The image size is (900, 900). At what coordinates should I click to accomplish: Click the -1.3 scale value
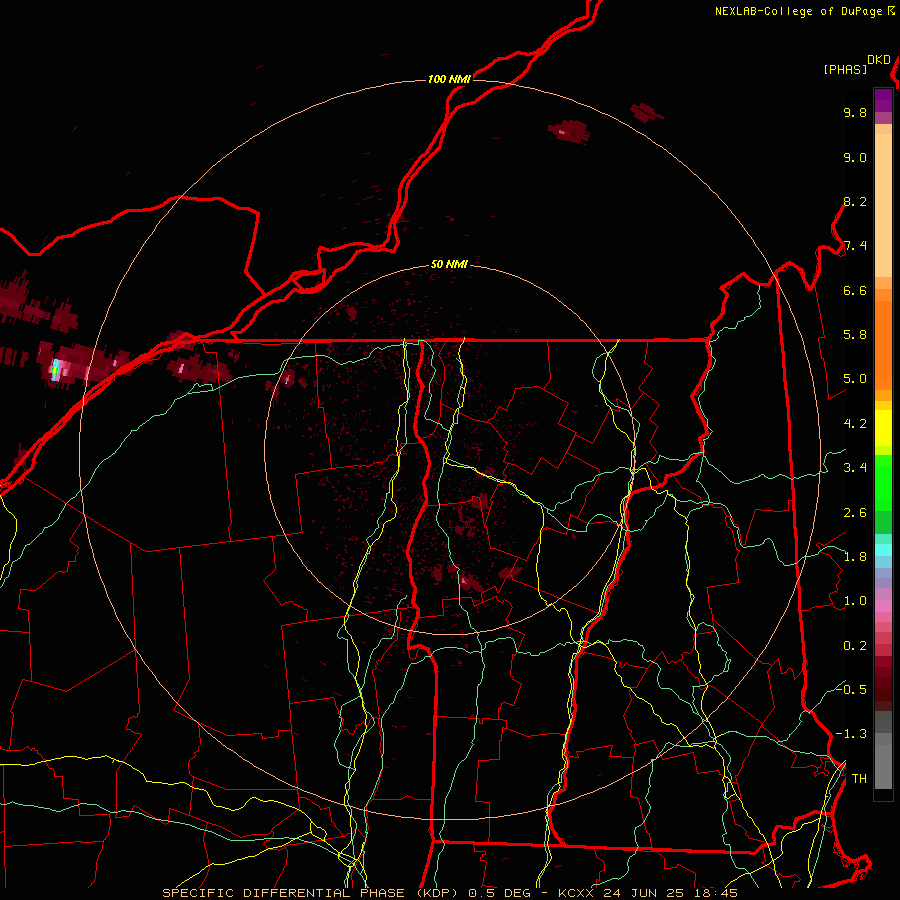pos(852,734)
